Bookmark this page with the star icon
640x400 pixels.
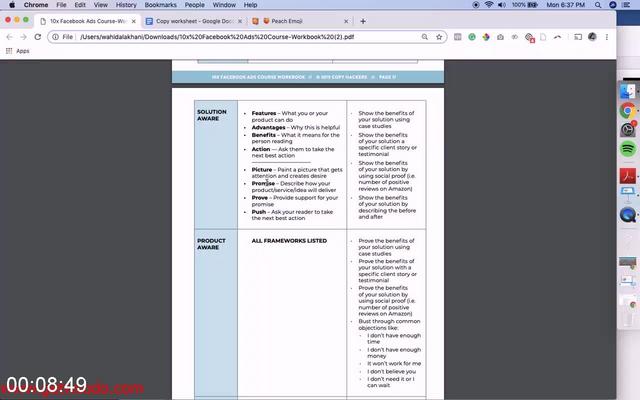[439, 37]
